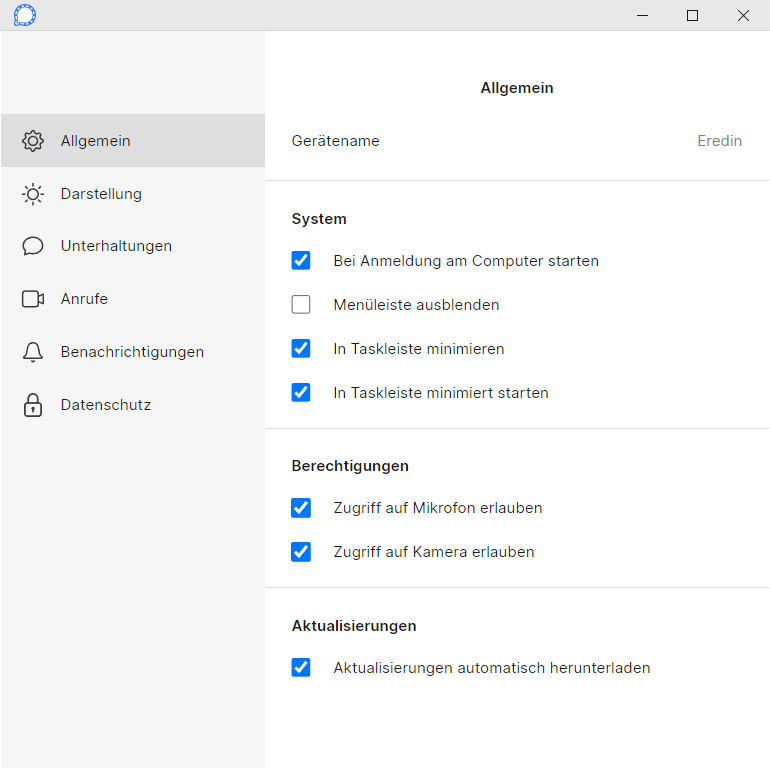770x770 pixels.
Task: Disable Aktualisierungen automatisch herunterladen
Action: pos(301,667)
